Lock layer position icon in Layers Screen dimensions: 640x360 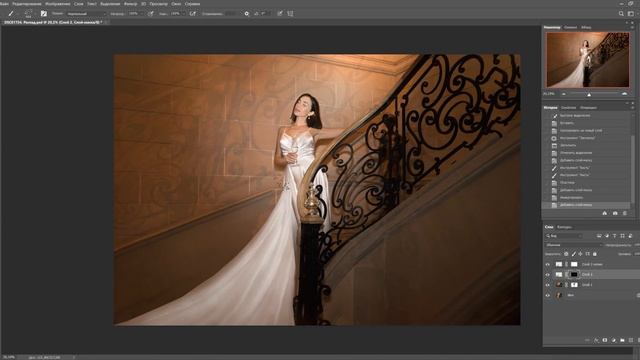(x=580, y=254)
